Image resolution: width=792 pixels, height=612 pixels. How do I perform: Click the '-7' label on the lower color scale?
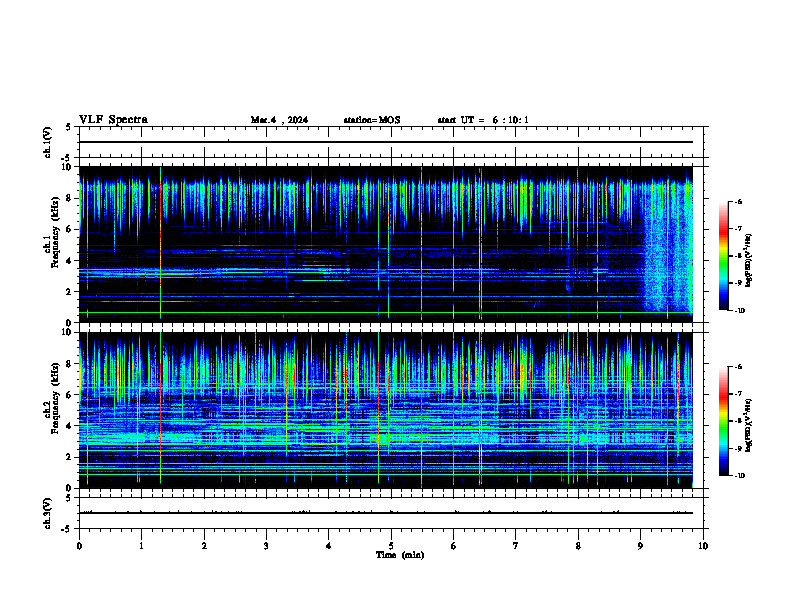coord(737,394)
